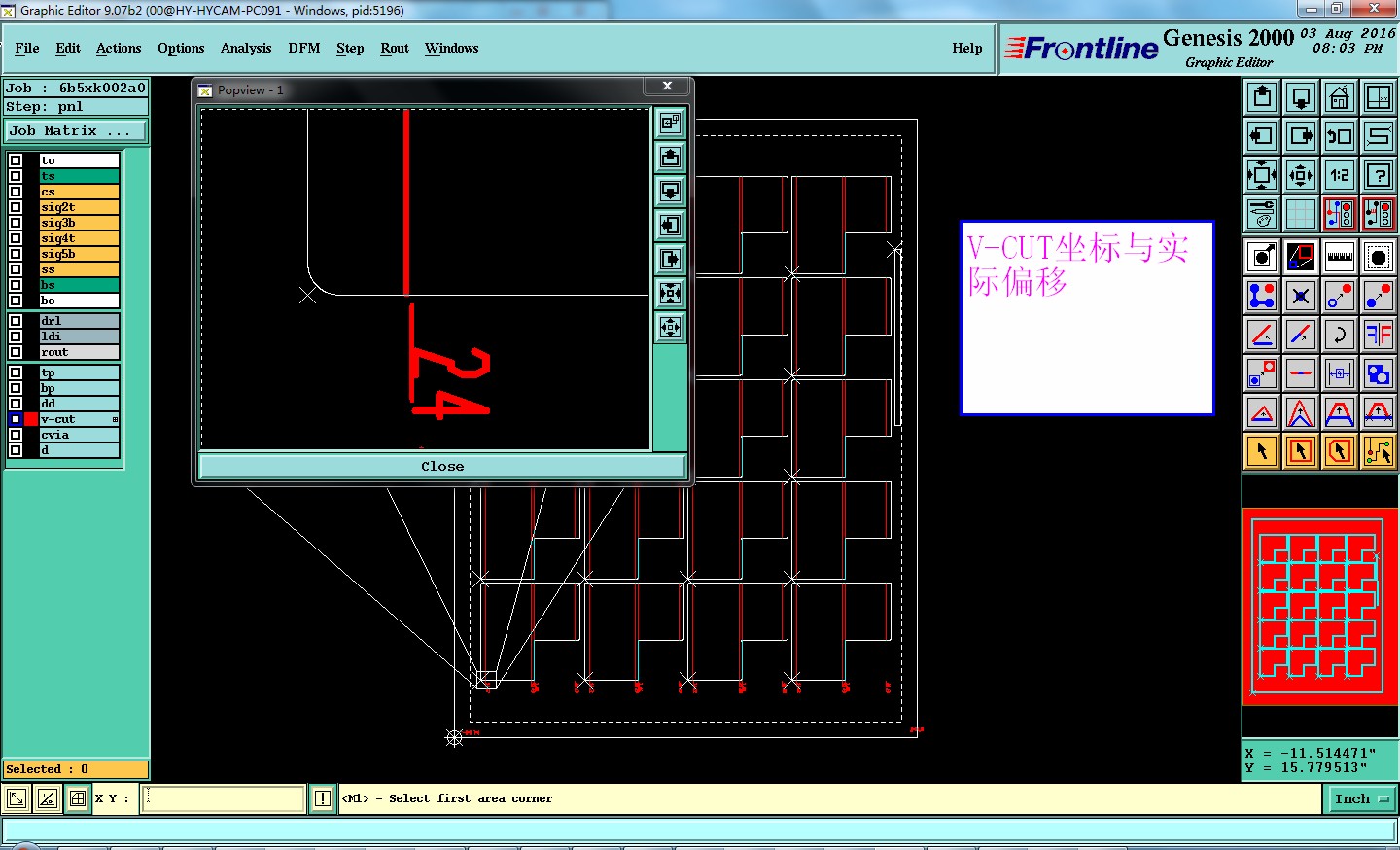1400x850 pixels.
Task: Select the sig3b layer name
Action: (79, 223)
